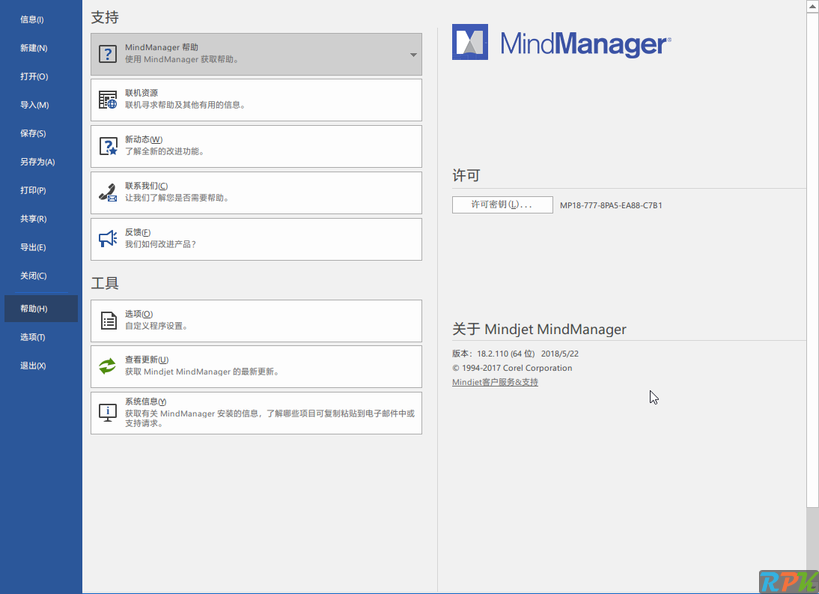Click description 让我们了解您是否需要帮助。
Viewport: 819px width, 594px height.
177,198
